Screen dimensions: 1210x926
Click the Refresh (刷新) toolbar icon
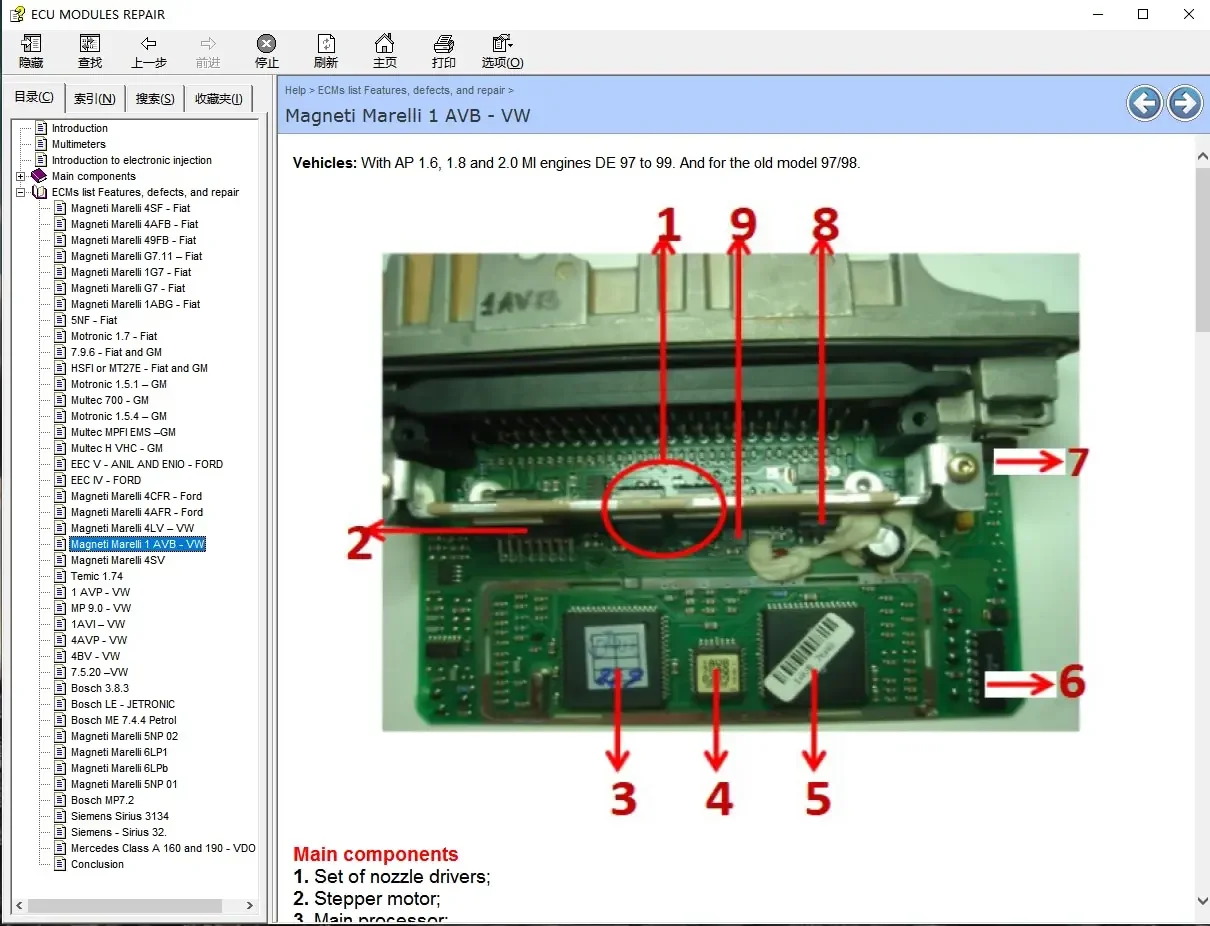point(326,51)
